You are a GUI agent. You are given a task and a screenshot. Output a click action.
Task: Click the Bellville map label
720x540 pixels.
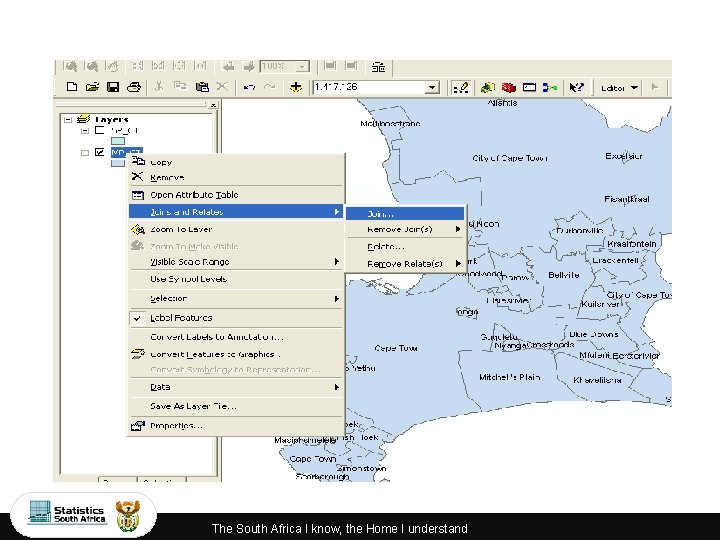[x=563, y=275]
